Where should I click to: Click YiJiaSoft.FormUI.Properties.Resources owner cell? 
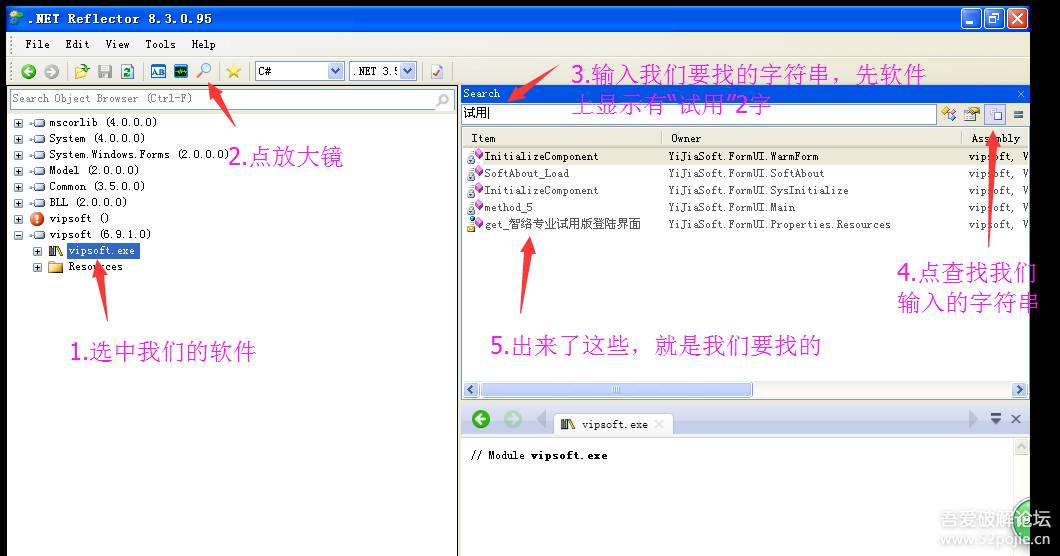click(779, 224)
